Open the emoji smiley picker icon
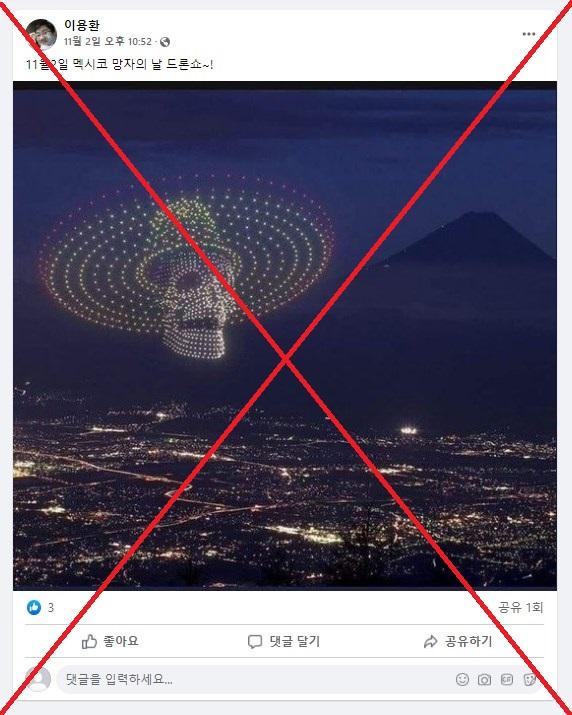572x715 pixels. click(x=462, y=679)
